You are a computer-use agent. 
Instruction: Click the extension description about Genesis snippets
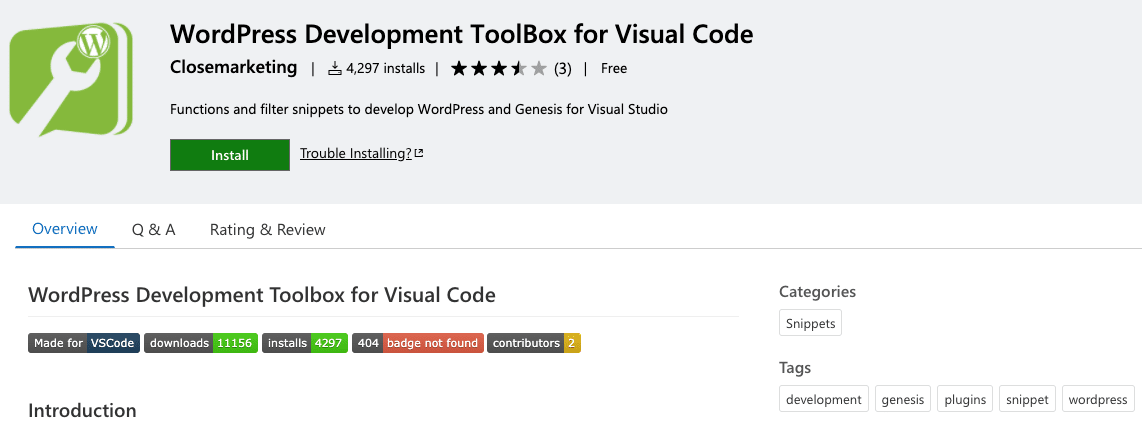coord(419,109)
